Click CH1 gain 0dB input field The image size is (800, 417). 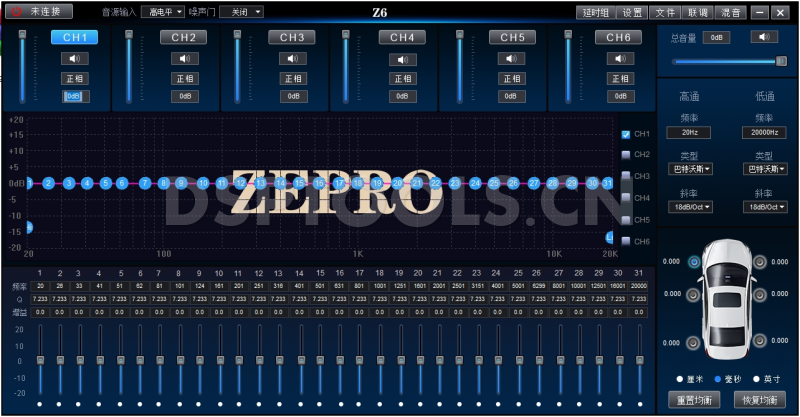click(76, 96)
